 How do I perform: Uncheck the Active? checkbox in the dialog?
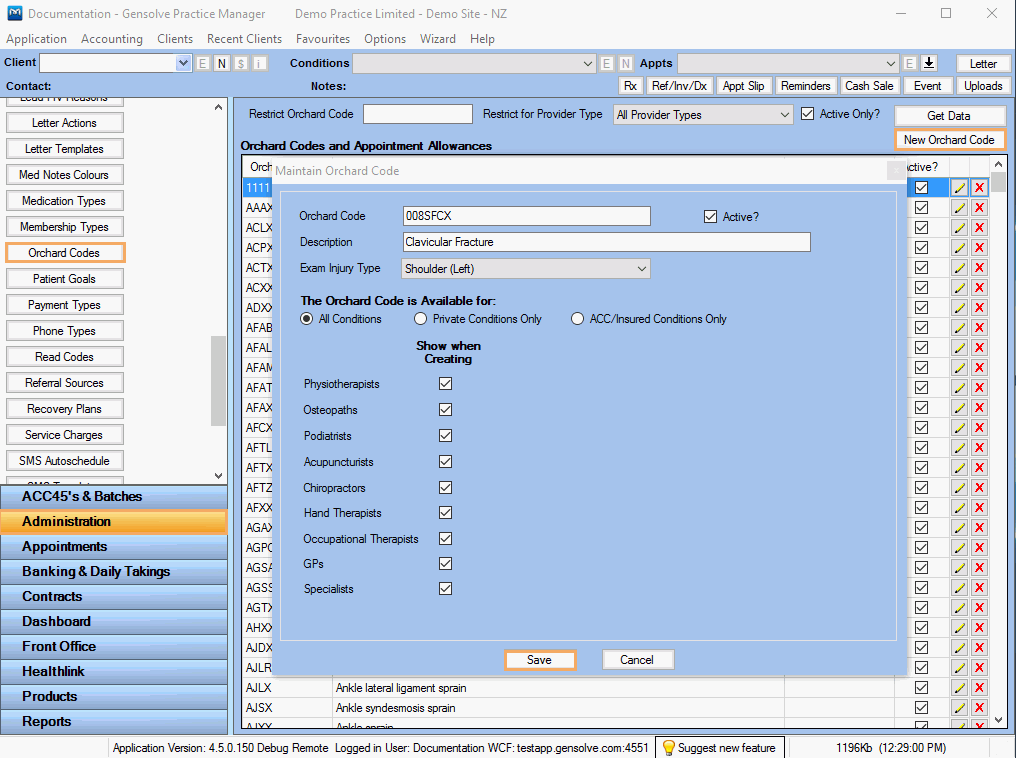pyautogui.click(x=711, y=216)
